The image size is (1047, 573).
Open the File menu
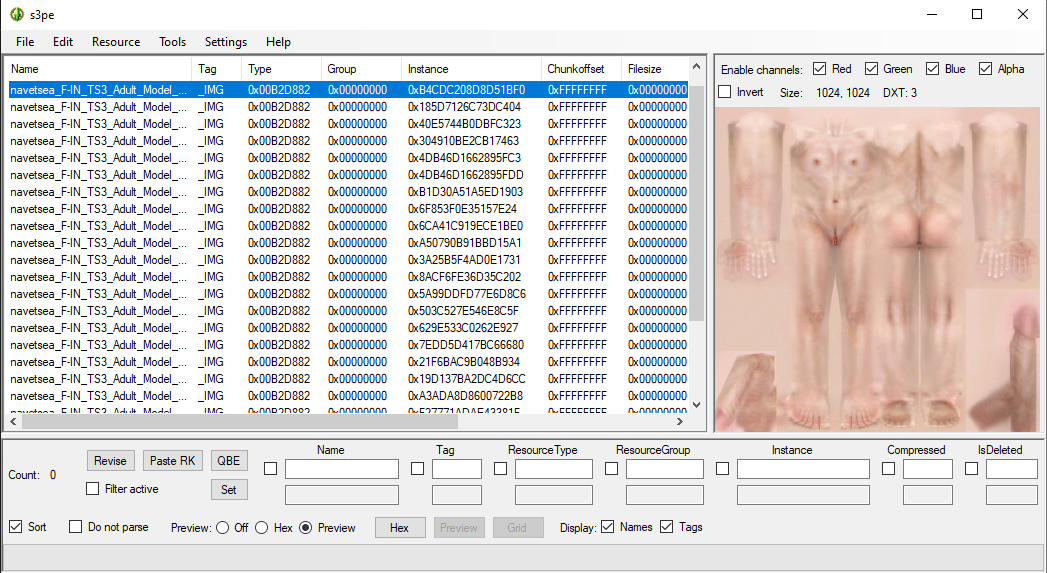pos(25,42)
